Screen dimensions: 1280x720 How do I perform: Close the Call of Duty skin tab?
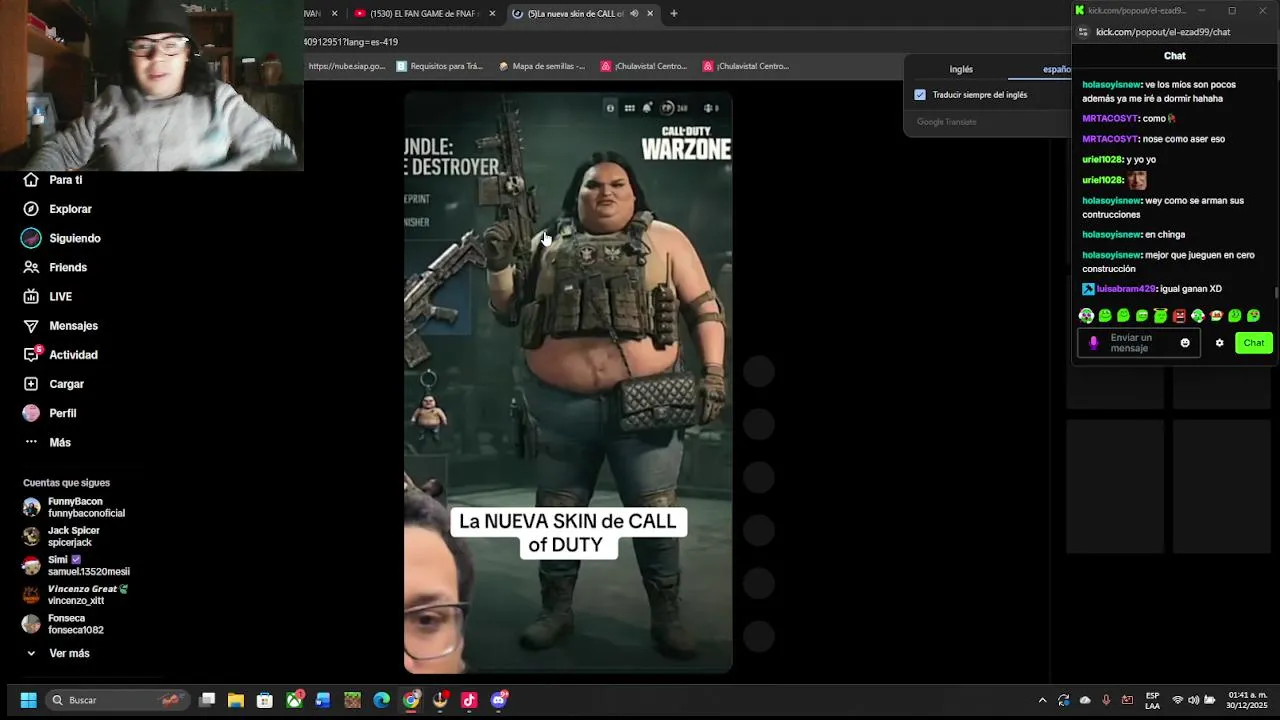click(x=650, y=13)
